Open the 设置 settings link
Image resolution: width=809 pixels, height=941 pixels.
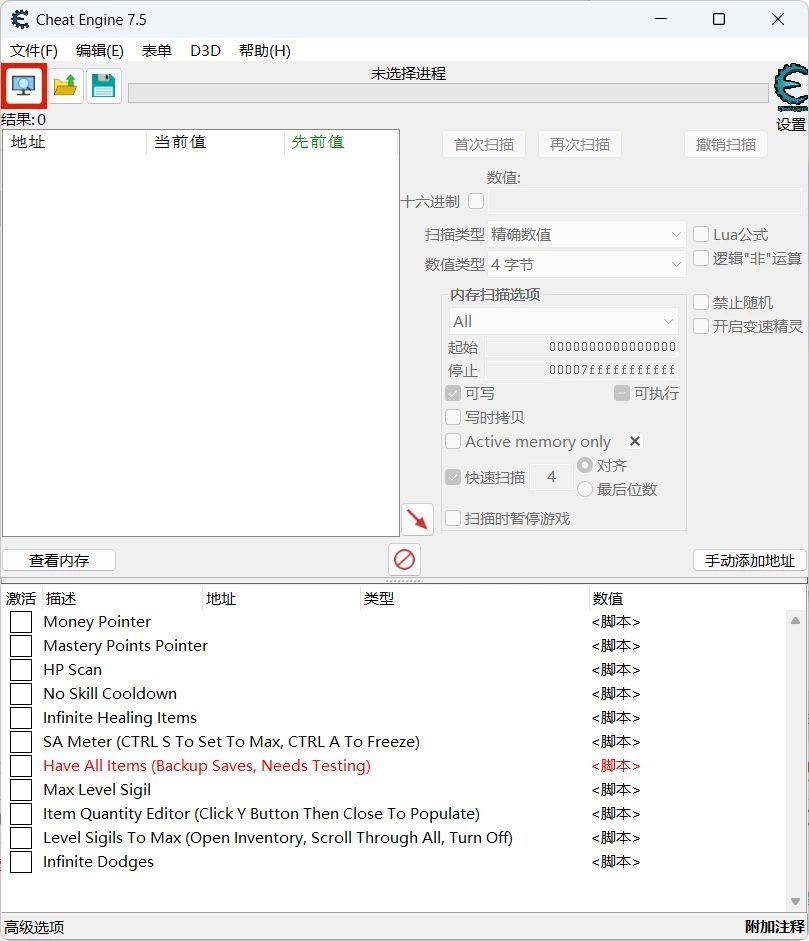pyautogui.click(x=790, y=124)
